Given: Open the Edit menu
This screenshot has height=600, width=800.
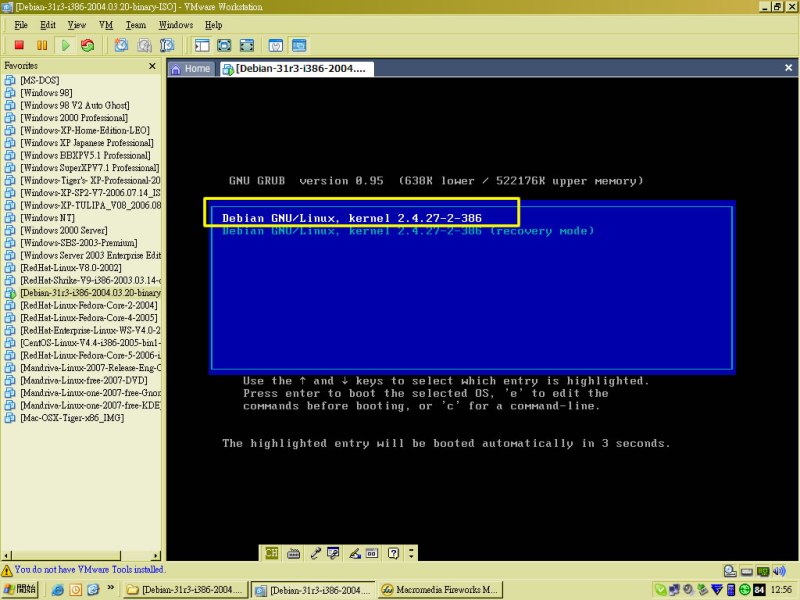Looking at the screenshot, I should pos(48,25).
